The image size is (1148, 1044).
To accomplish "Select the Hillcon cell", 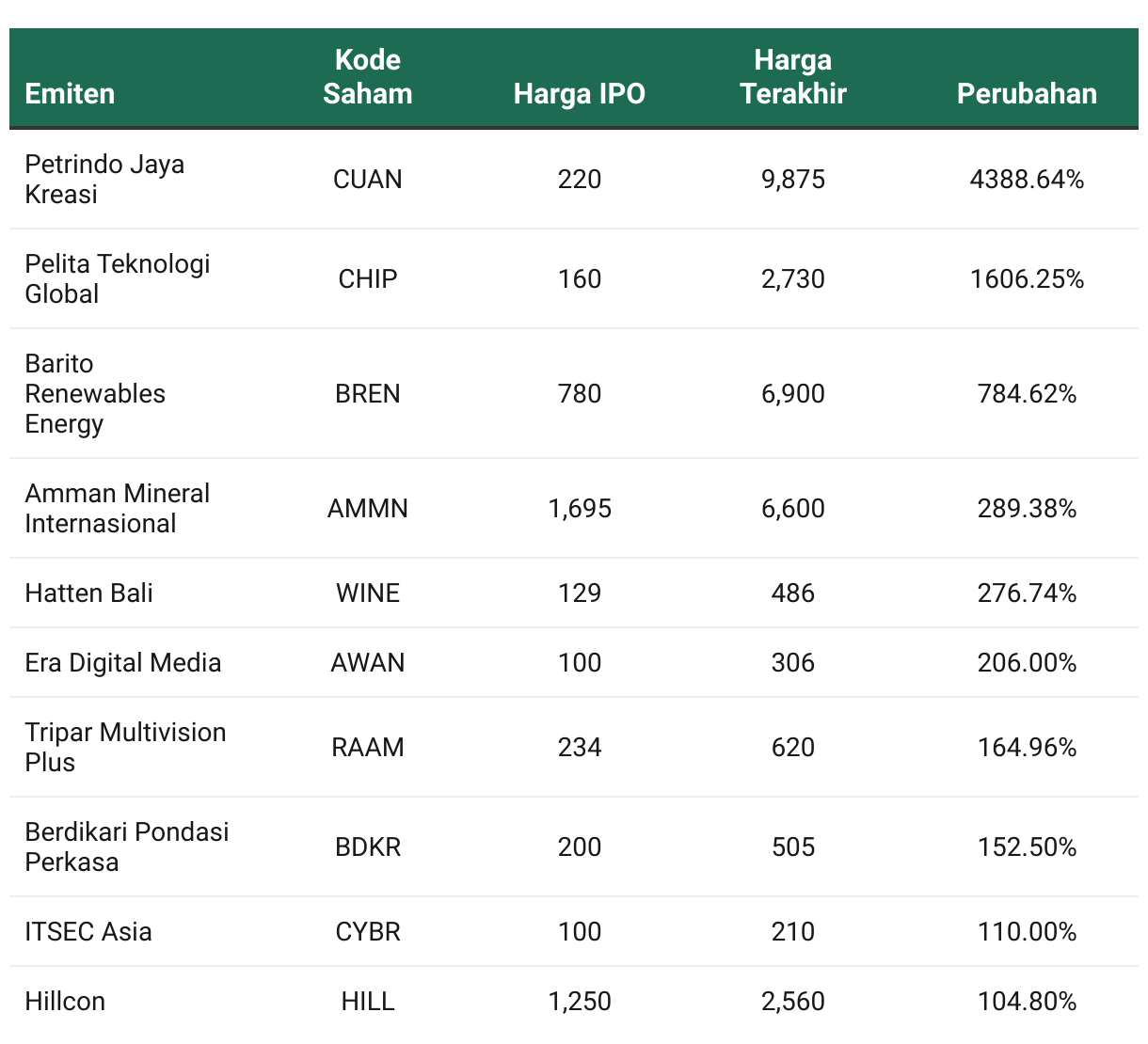I will pyautogui.click(x=65, y=1001).
